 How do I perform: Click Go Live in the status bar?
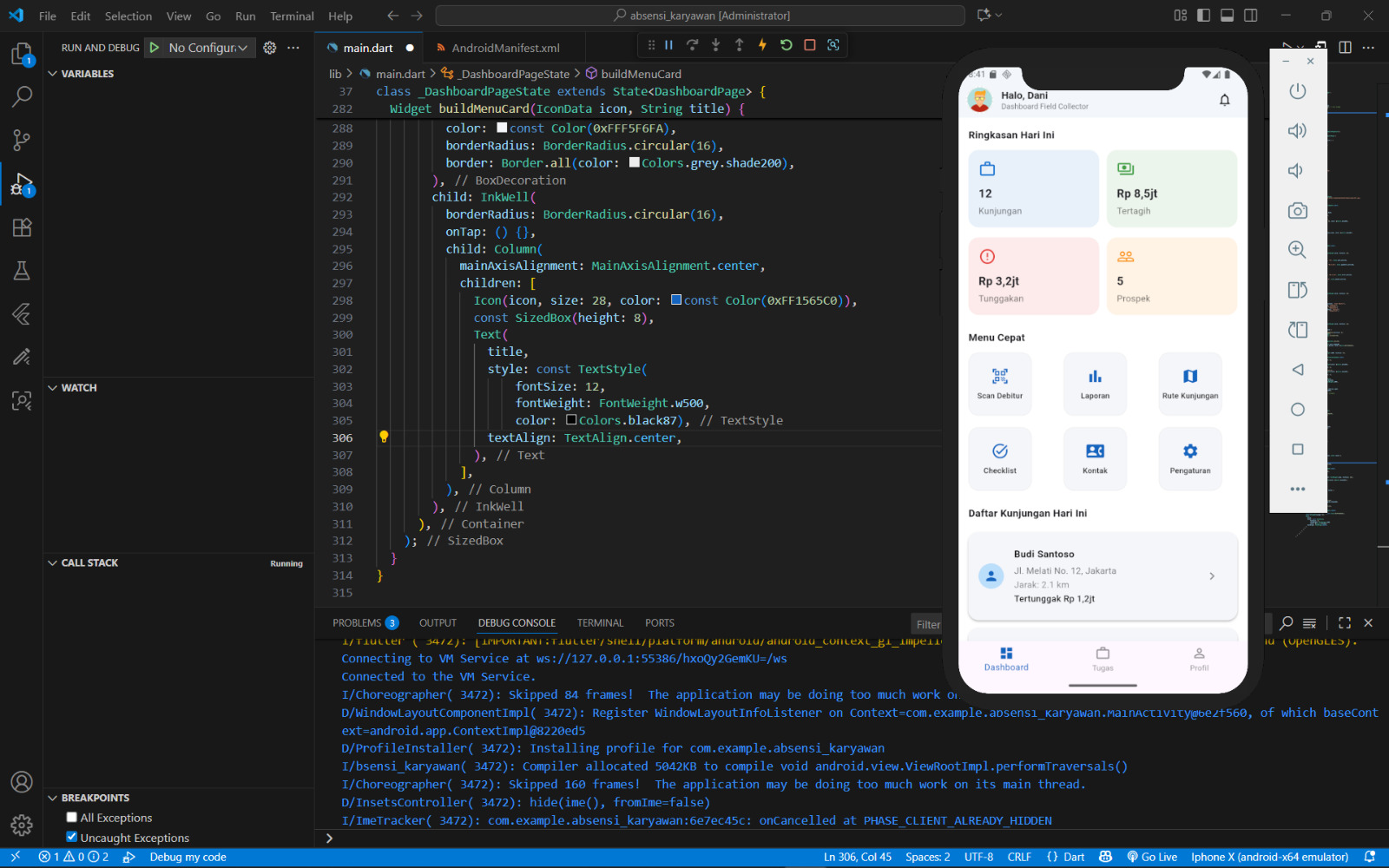pyautogui.click(x=1152, y=857)
